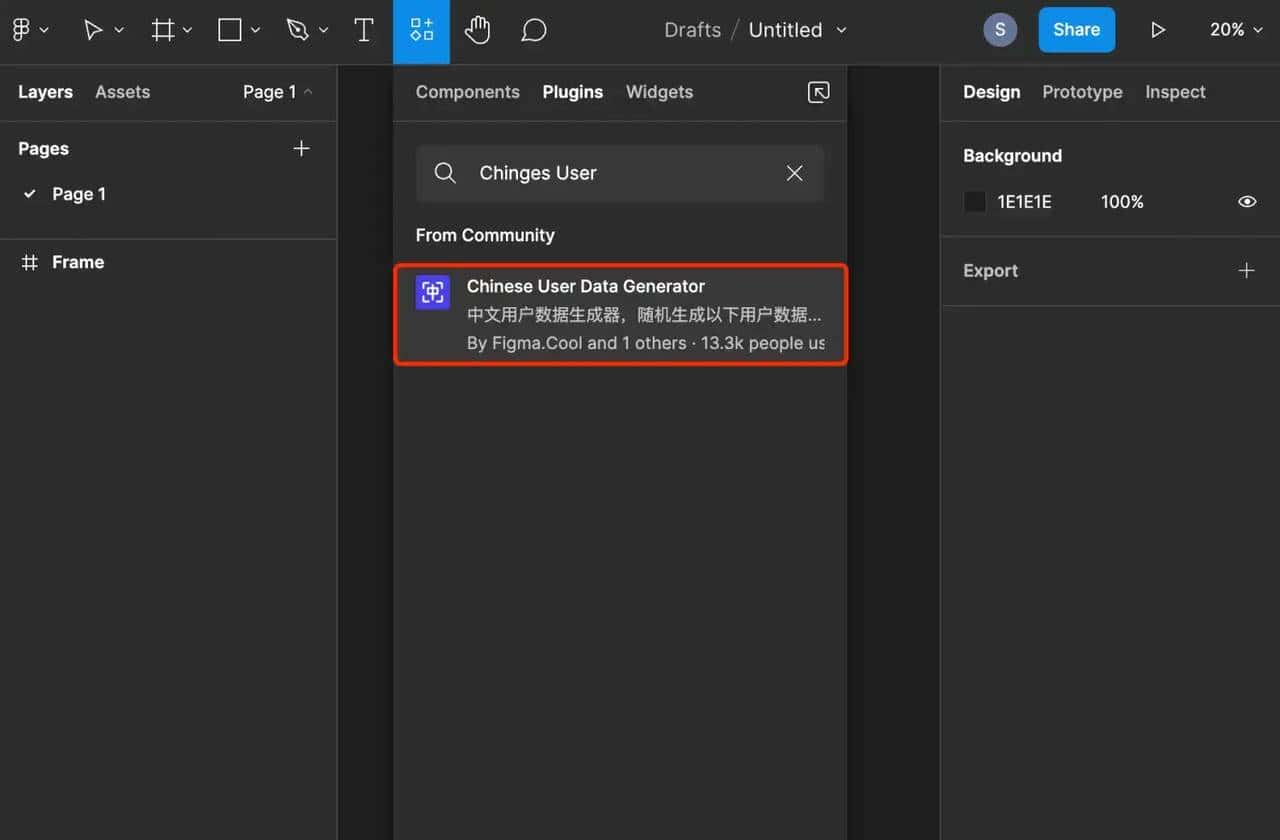Viewport: 1280px width, 840px height.
Task: Click the Share button
Action: point(1076,30)
